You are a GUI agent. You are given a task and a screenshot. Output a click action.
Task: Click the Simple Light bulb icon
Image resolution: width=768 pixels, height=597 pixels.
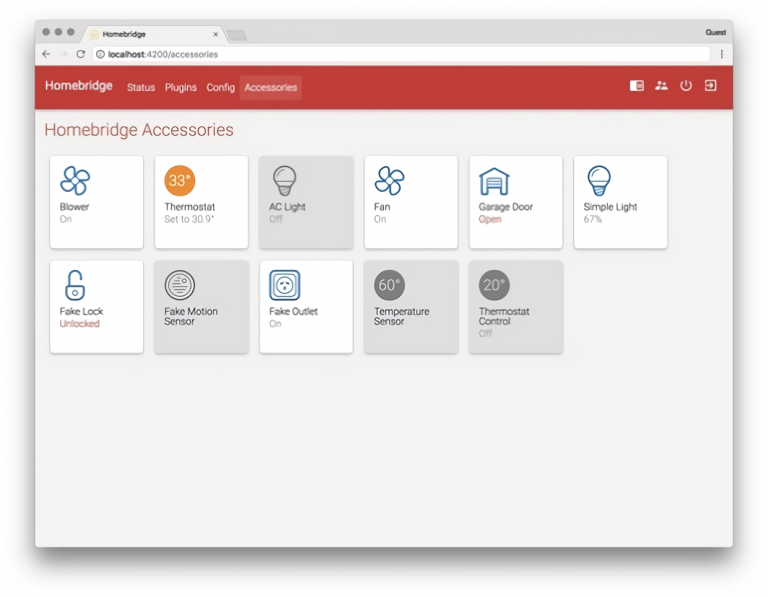(x=599, y=181)
